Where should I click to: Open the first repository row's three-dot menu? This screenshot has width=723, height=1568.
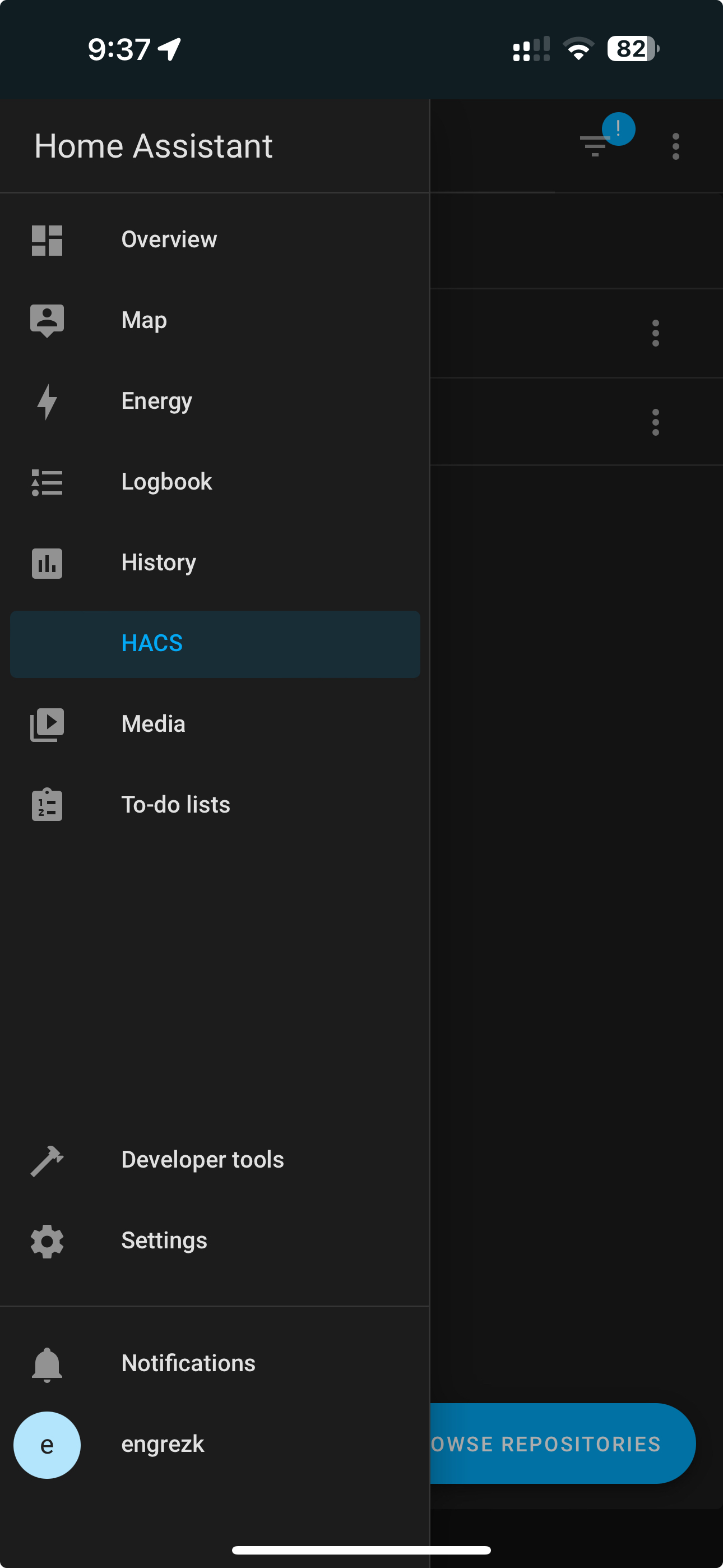[x=655, y=333]
